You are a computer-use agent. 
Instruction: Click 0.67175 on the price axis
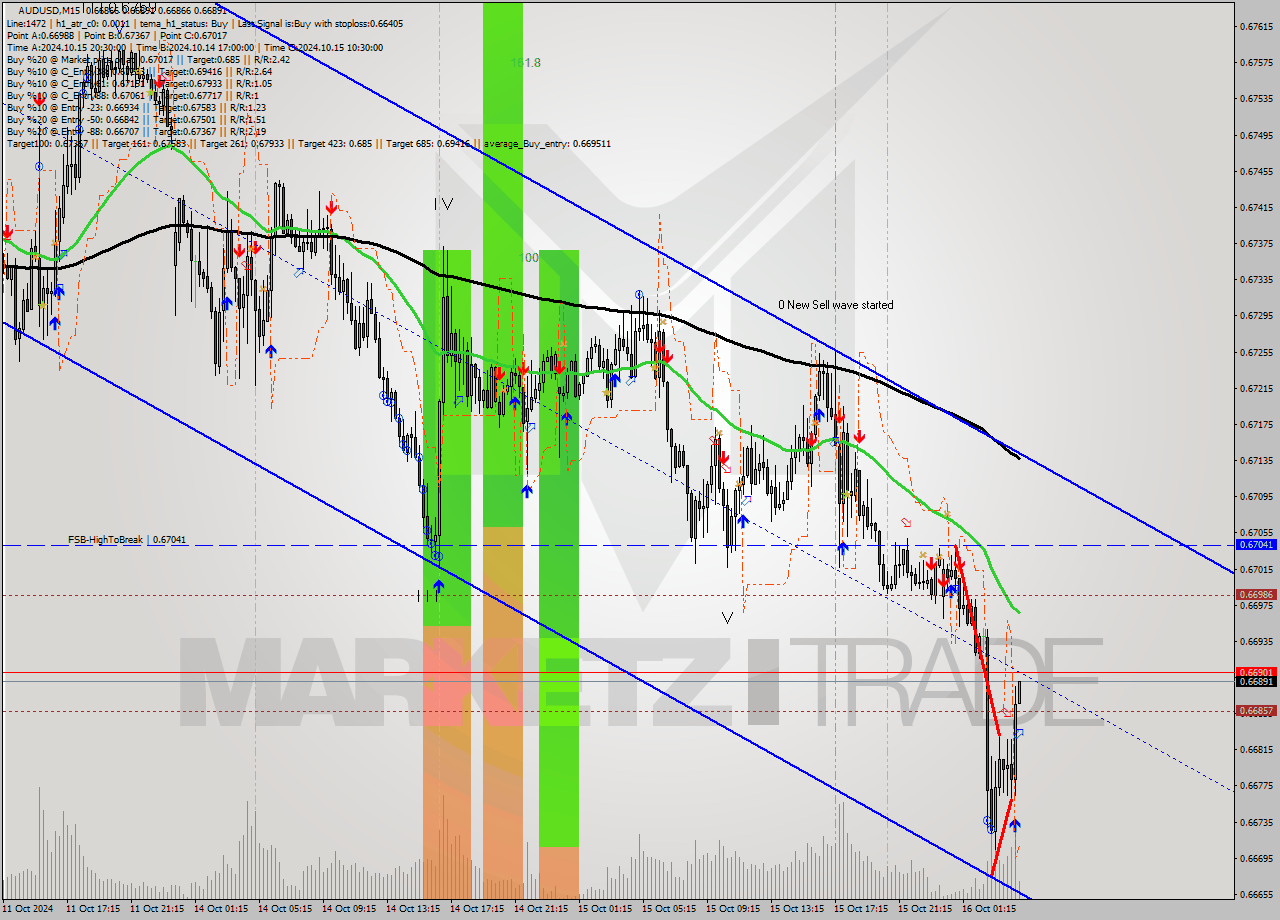[x=1256, y=424]
